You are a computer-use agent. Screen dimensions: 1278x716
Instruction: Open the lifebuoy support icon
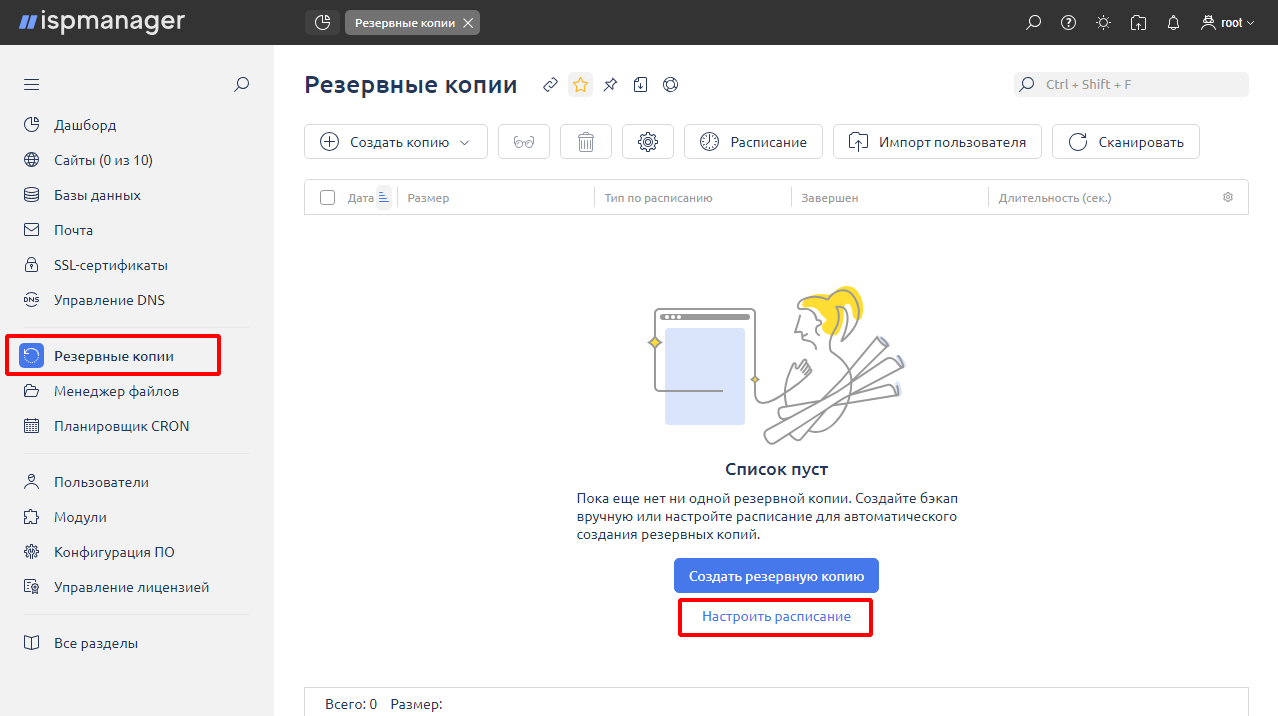pyautogui.click(x=671, y=85)
